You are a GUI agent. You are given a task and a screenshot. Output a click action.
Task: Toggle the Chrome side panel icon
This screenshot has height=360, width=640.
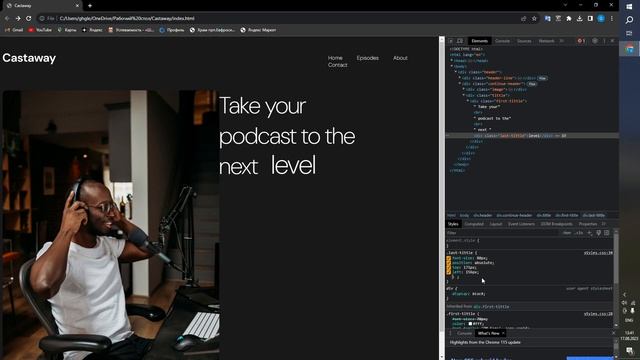click(x=590, y=18)
